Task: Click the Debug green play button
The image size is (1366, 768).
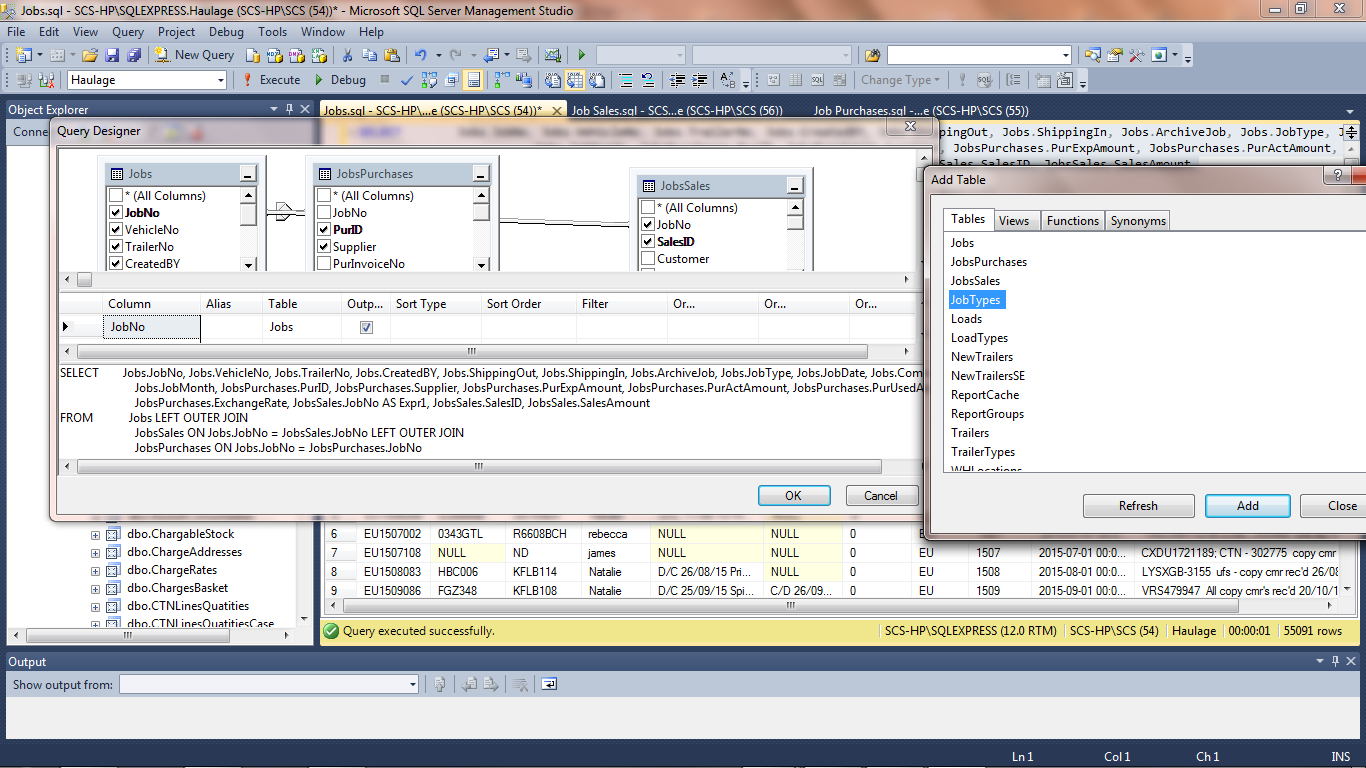Action: coord(340,80)
